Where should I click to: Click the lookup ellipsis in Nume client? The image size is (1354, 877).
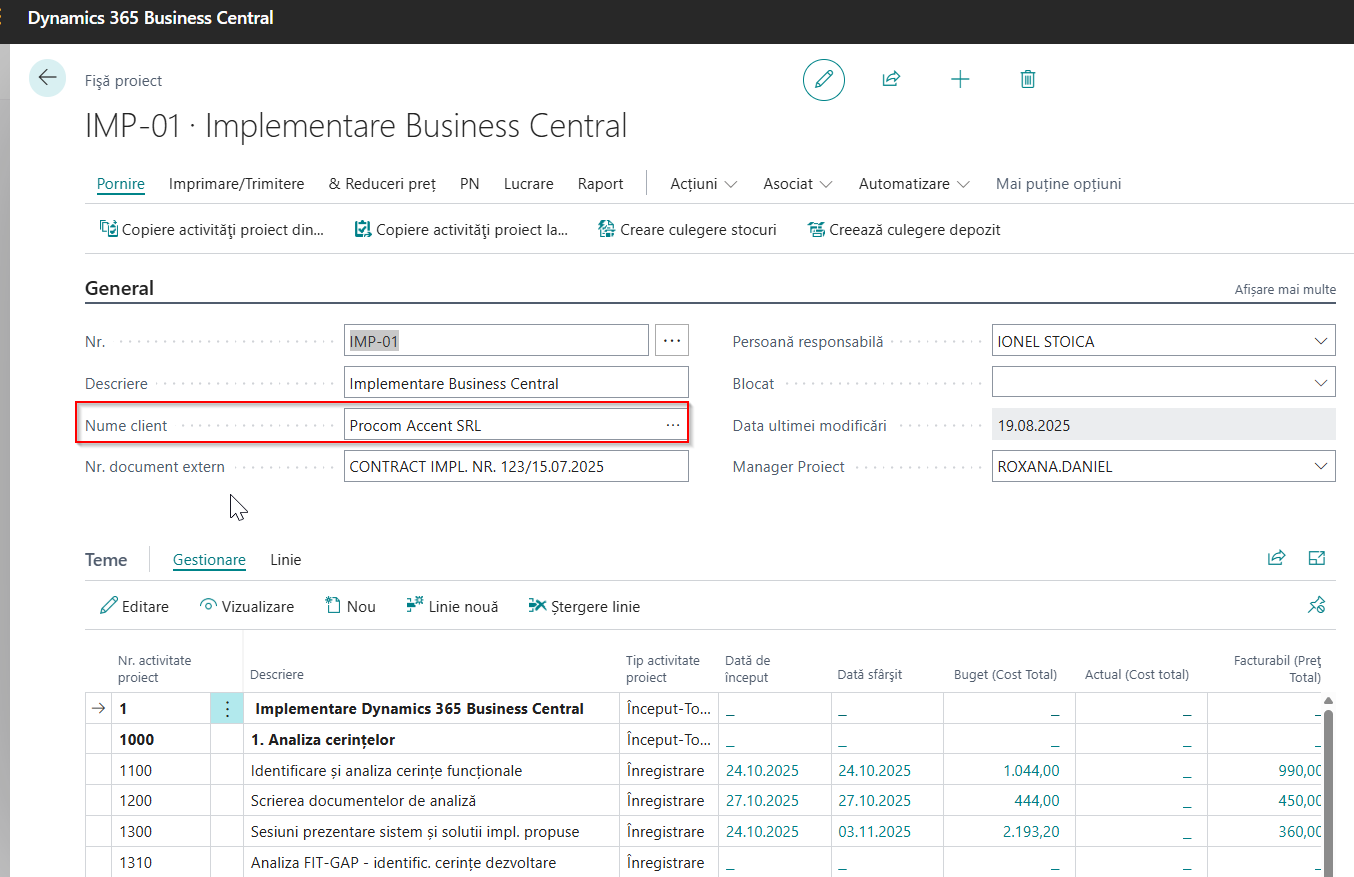click(673, 425)
